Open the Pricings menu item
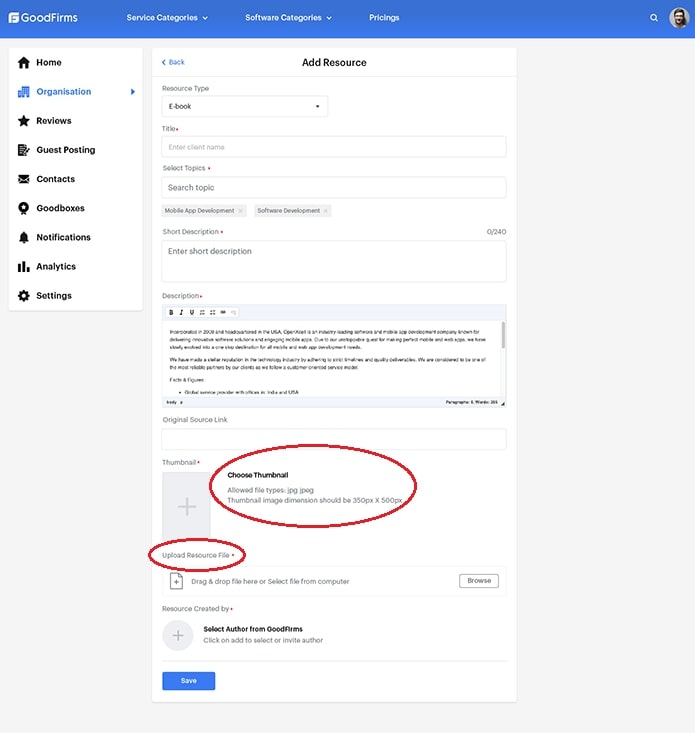Image resolution: width=695 pixels, height=733 pixels. pyautogui.click(x=384, y=18)
